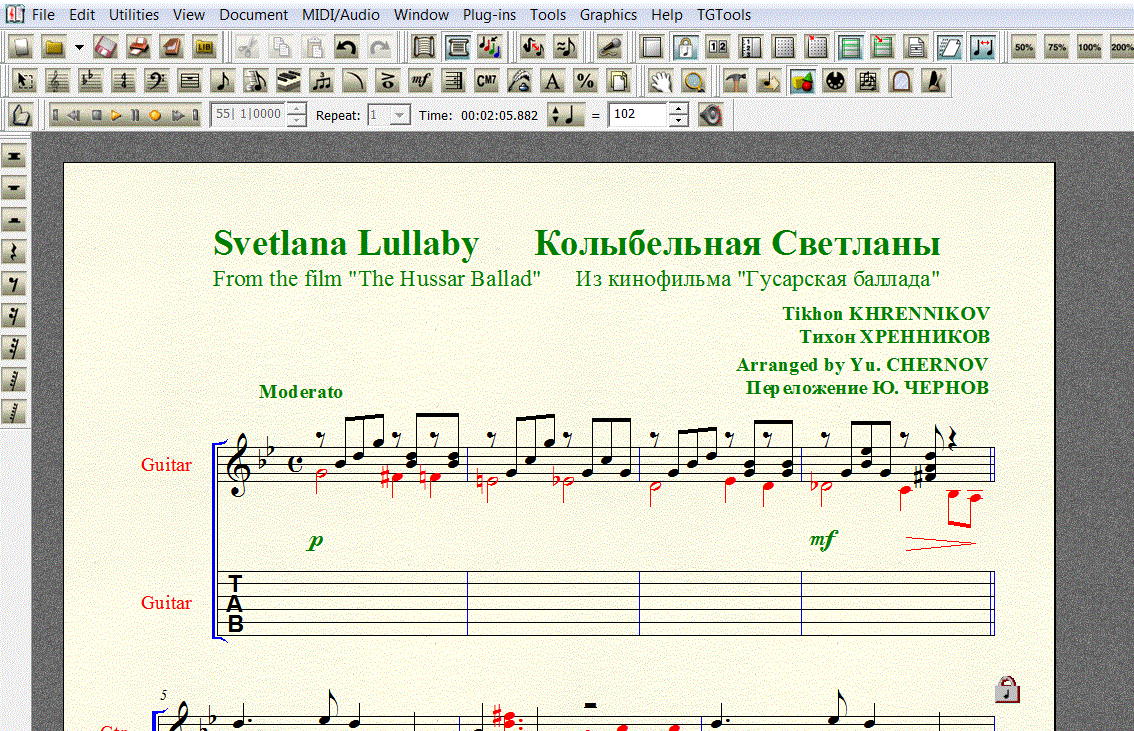1134x731 pixels.
Task: Toggle the lock icon in the toolbar
Action: point(685,47)
